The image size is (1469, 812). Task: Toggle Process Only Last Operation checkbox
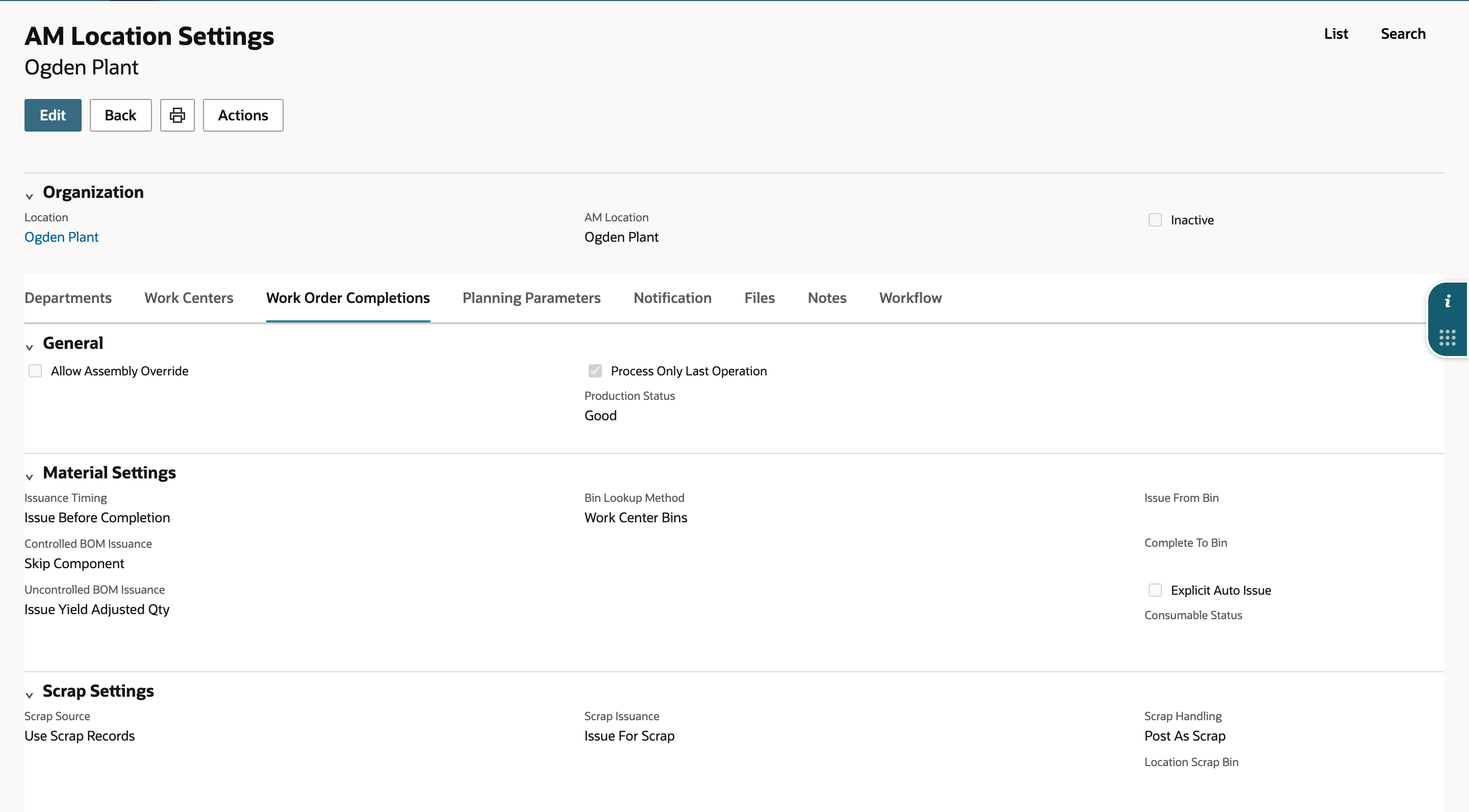click(x=595, y=371)
